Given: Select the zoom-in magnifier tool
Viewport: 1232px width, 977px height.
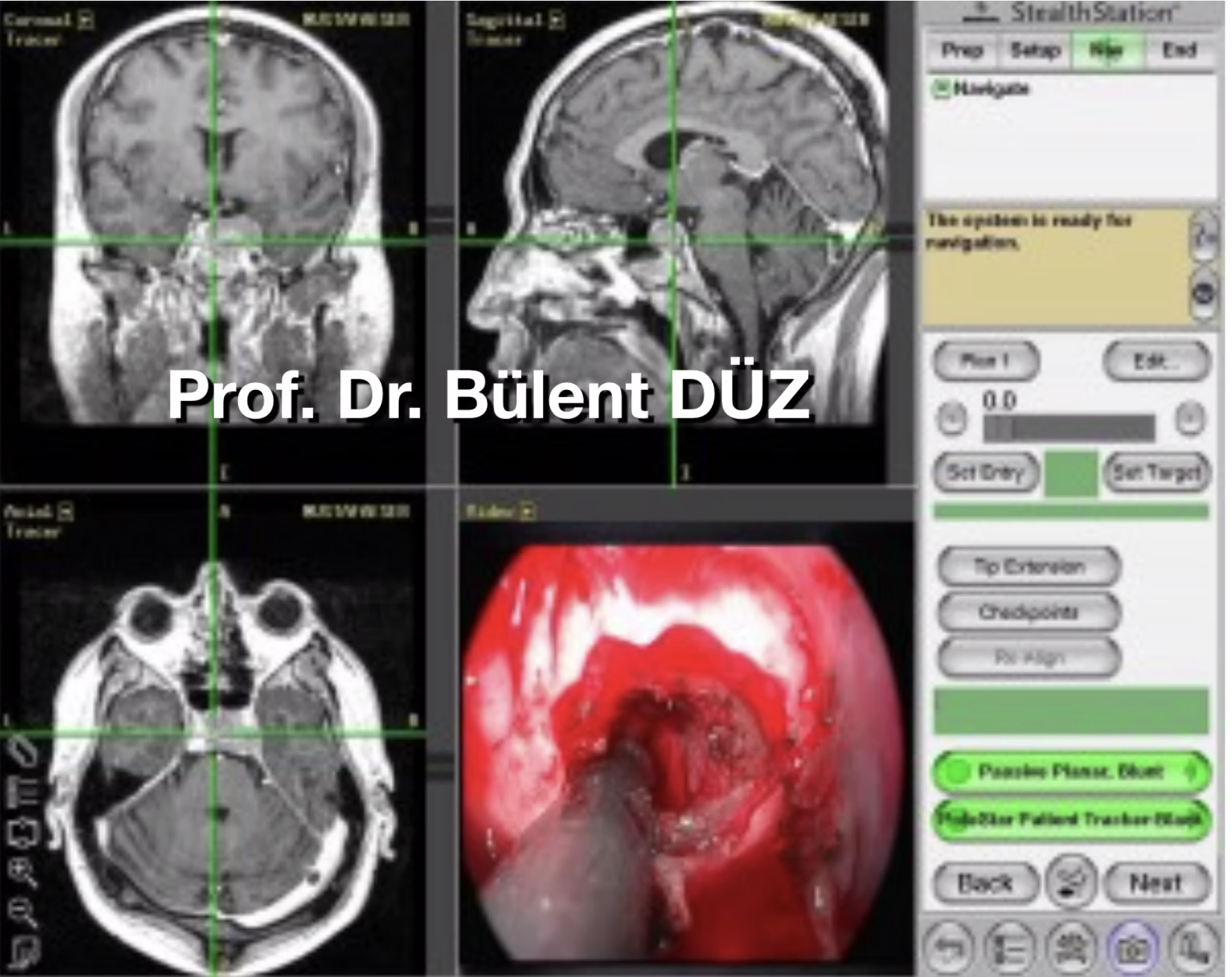Looking at the screenshot, I should 23,872.
